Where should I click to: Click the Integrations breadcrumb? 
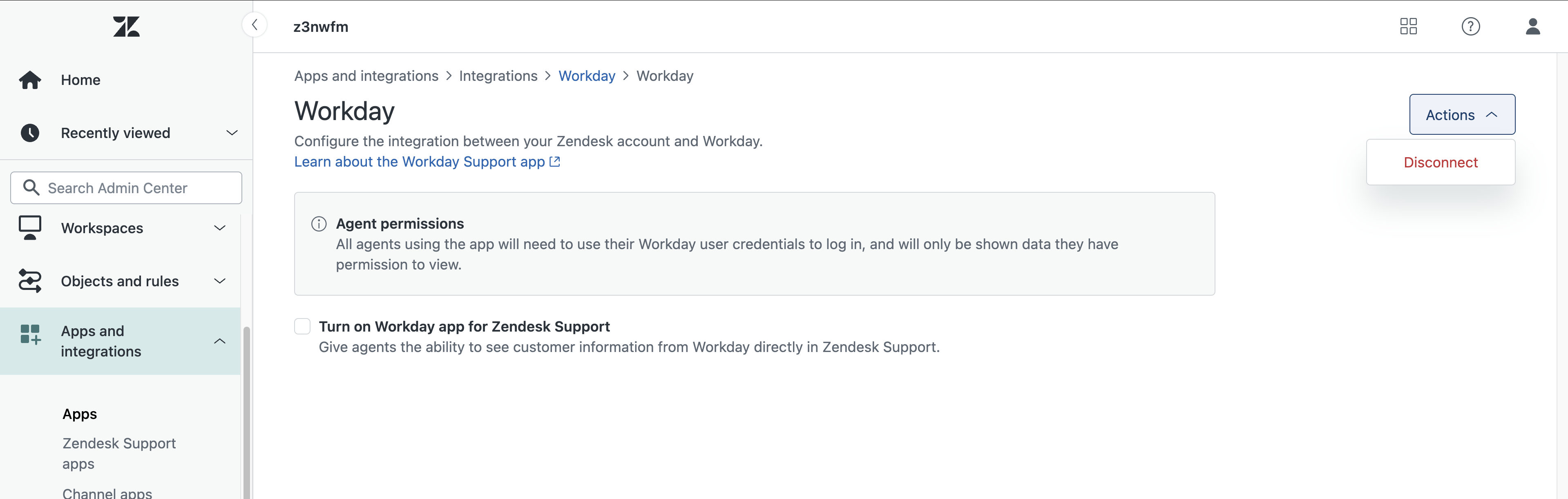(498, 76)
